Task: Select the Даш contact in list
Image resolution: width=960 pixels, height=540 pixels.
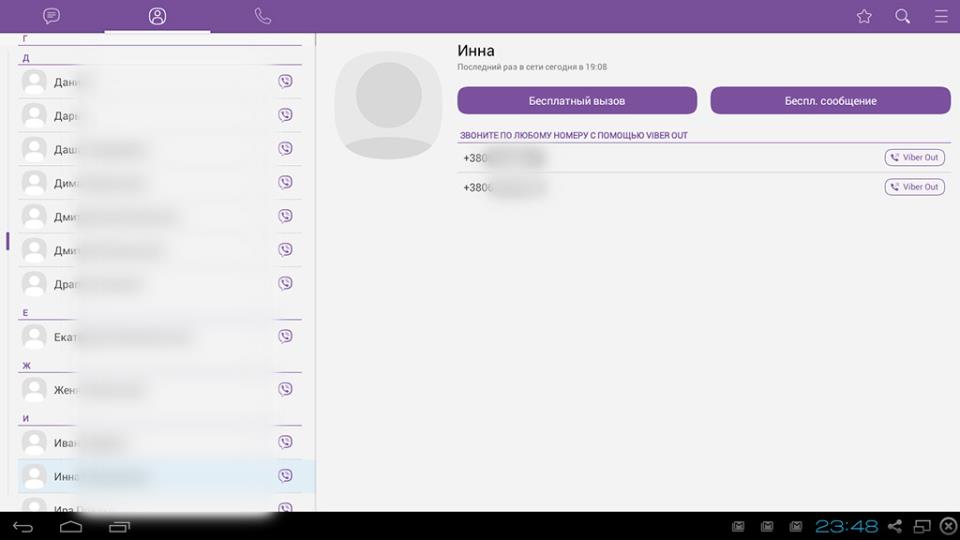Action: click(150, 149)
